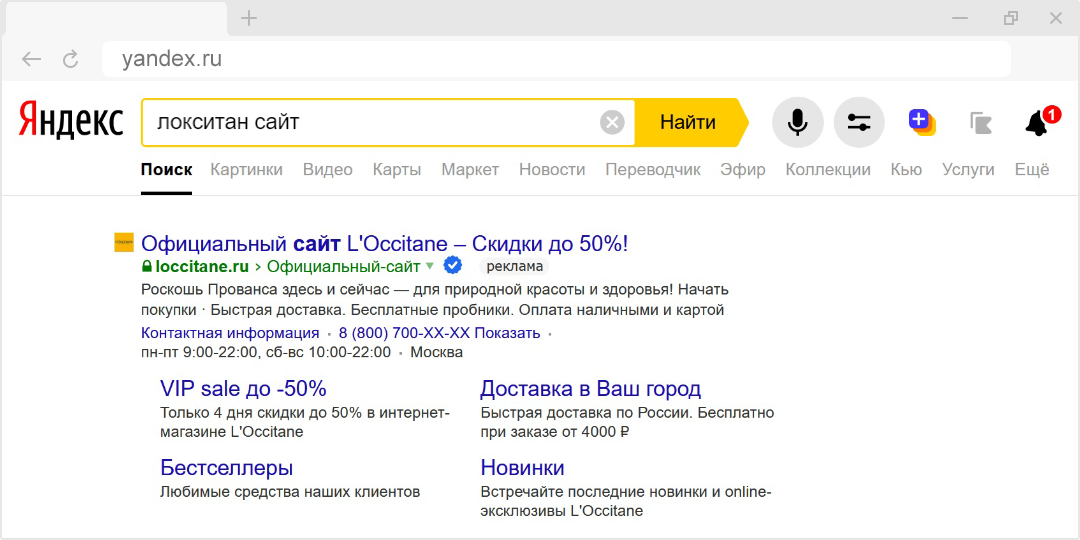1080x540 pixels.
Task: Click the yandex.ru address bar
Action: click(556, 59)
